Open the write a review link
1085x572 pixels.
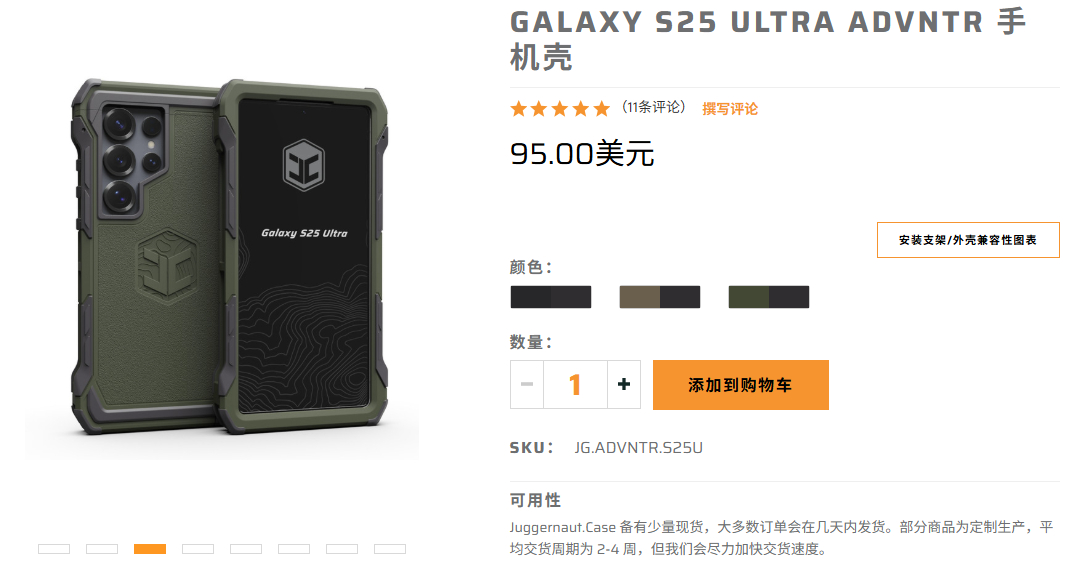[x=730, y=109]
